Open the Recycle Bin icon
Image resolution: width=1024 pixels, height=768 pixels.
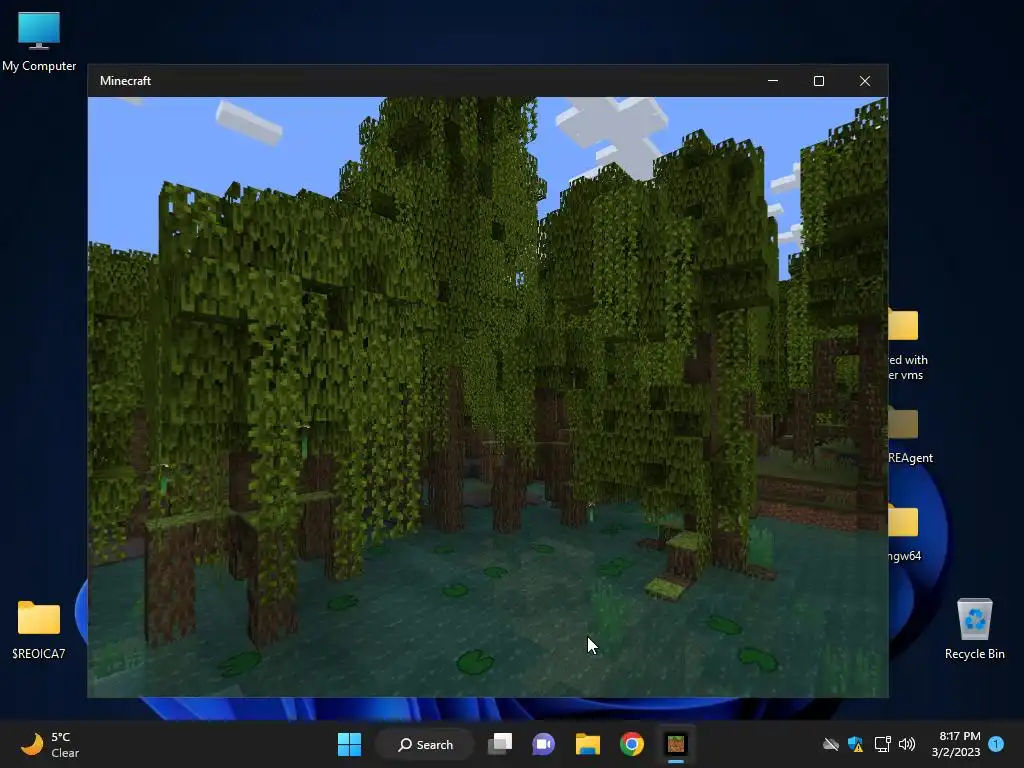(974, 629)
